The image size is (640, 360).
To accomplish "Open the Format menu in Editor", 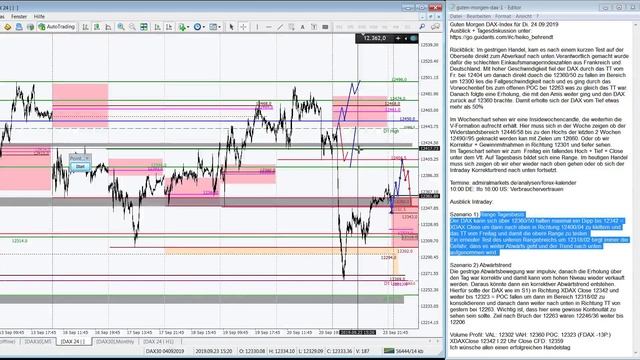I will 503,16.
